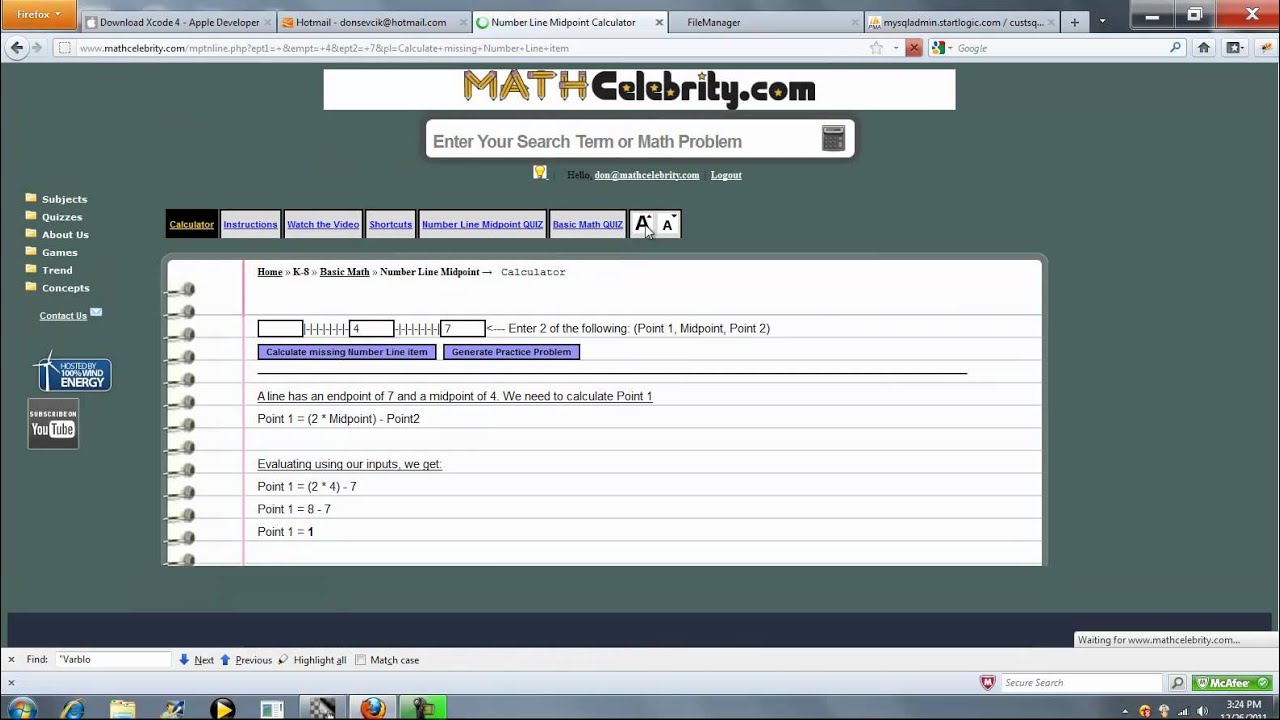Screen dimensions: 1280x720
Task: Open Windows Explorer folder on taskbar
Action: tap(122, 708)
